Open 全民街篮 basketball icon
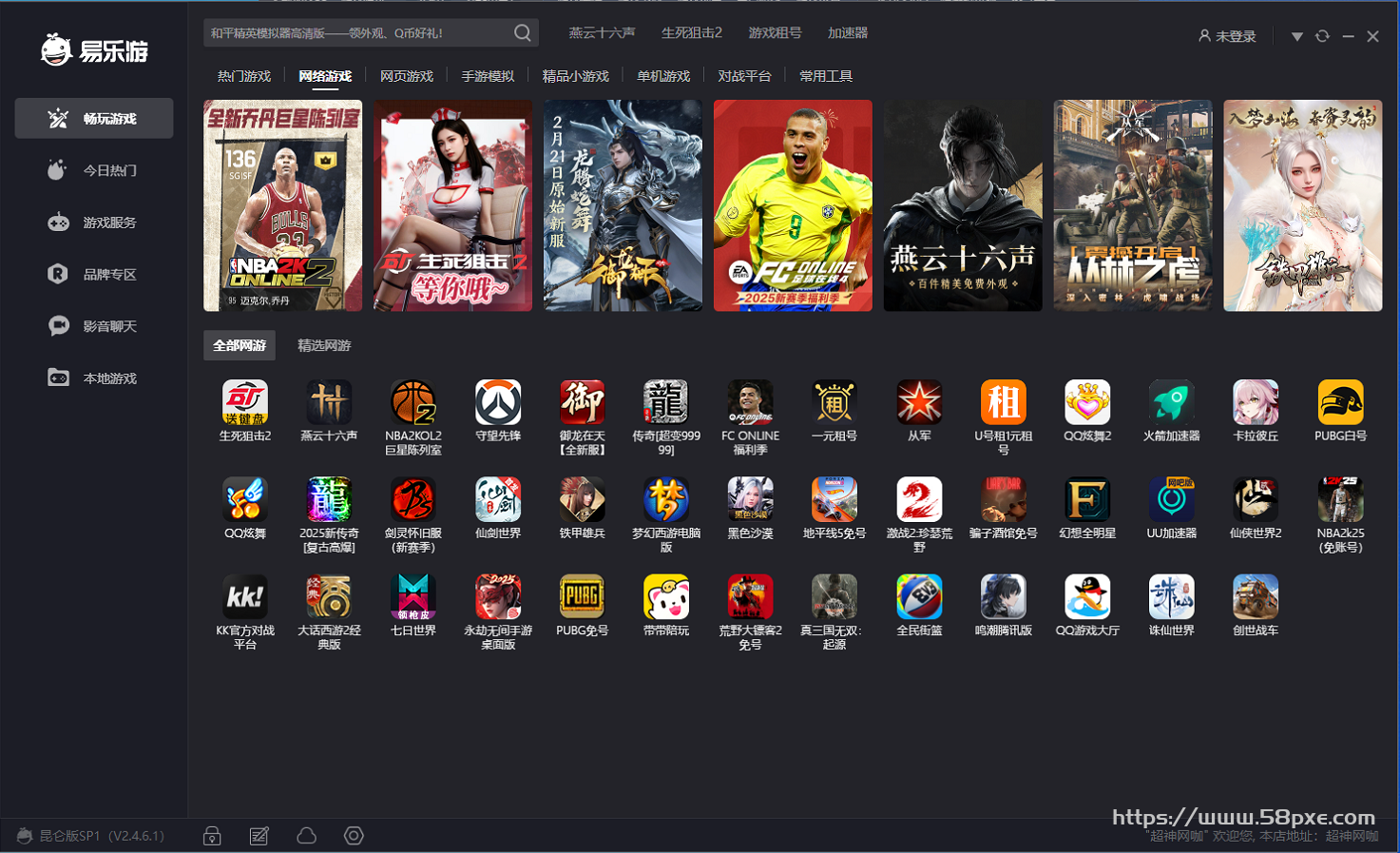Viewport: 1400px width, 853px height. [x=919, y=596]
